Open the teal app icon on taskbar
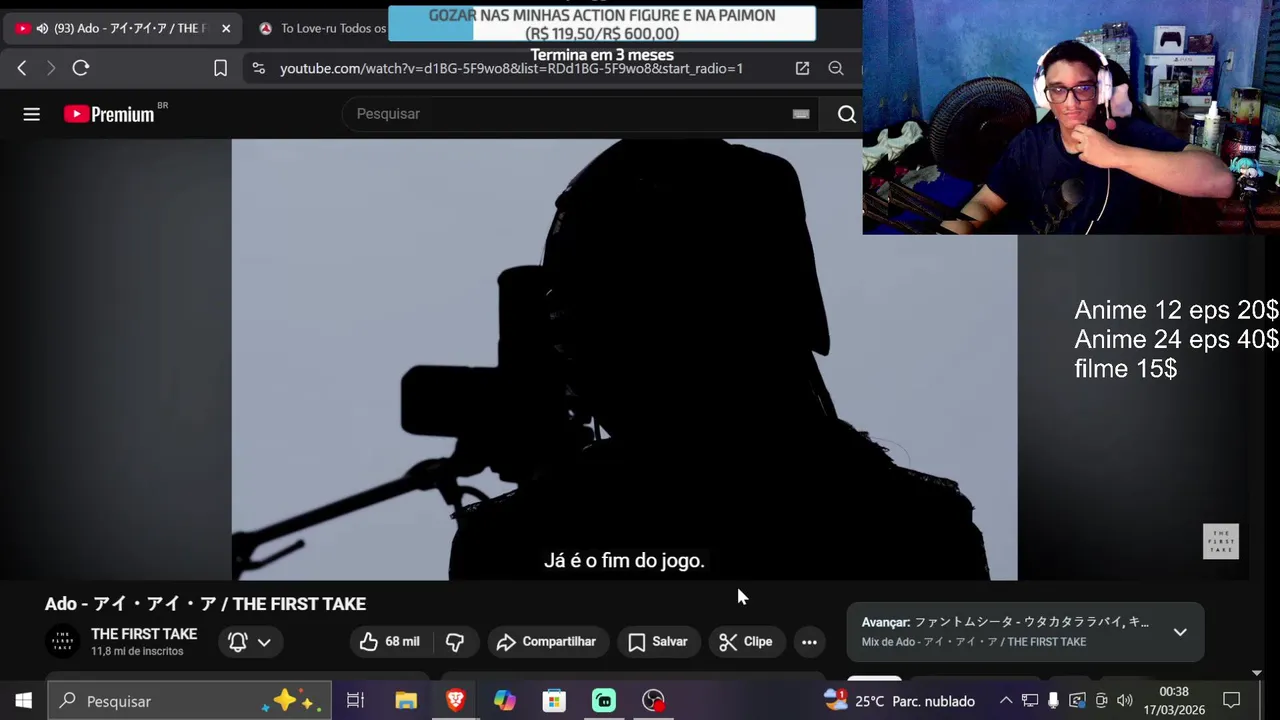1280x720 pixels. pos(604,701)
